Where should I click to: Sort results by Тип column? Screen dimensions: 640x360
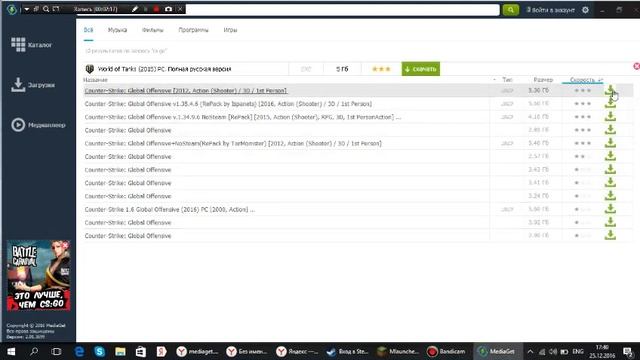point(507,80)
